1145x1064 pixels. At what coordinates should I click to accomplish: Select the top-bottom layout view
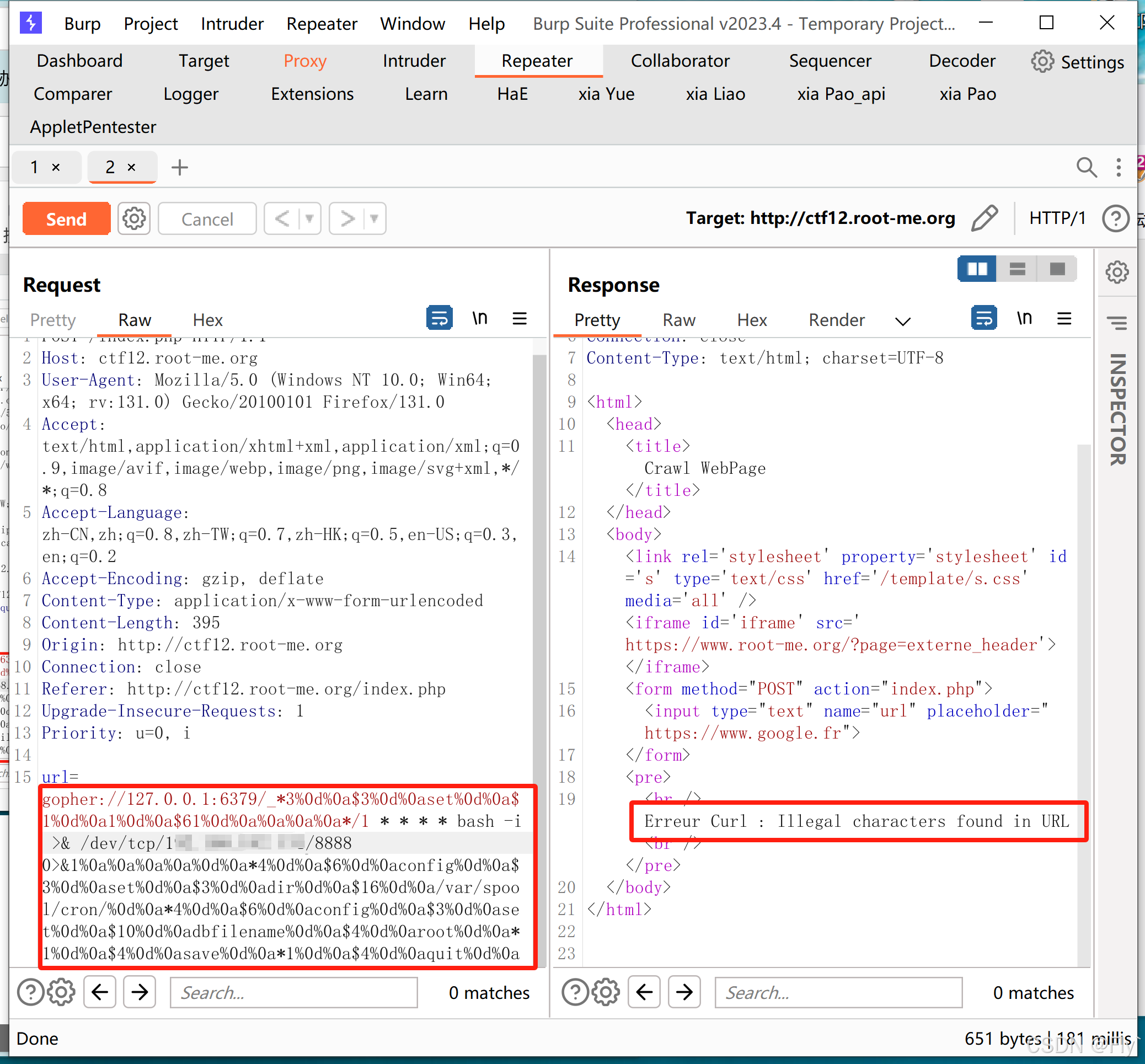tap(1017, 269)
